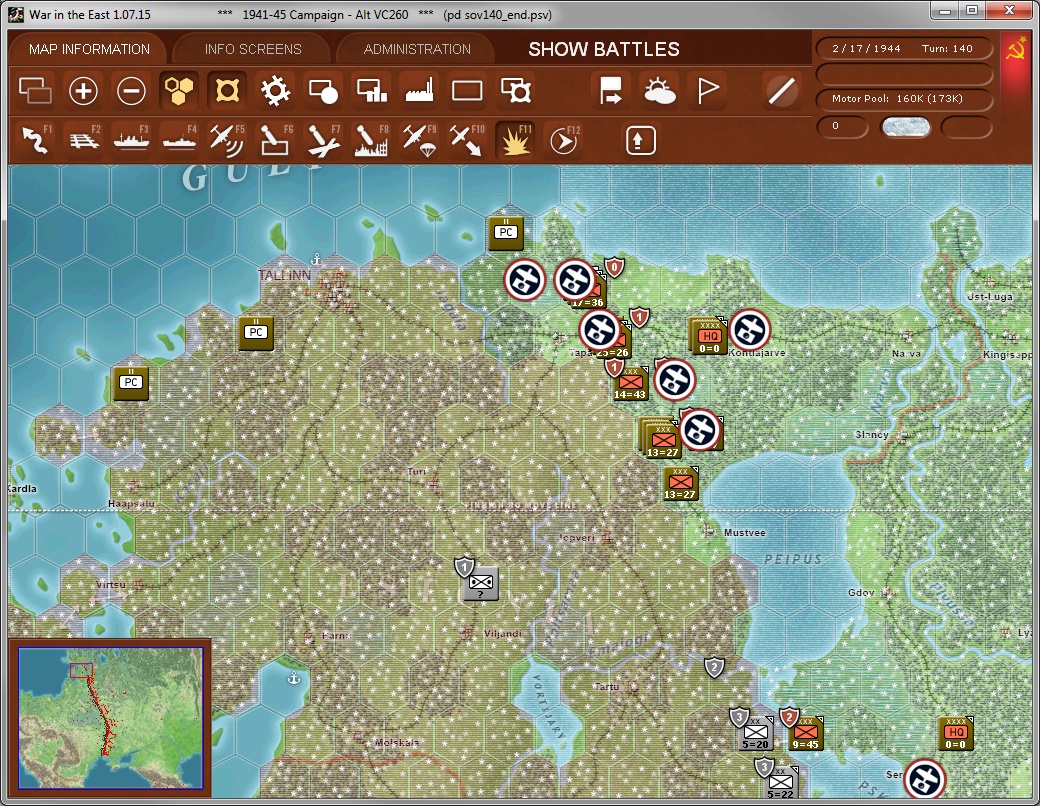Toggle enemy hex control overlay

point(227,90)
